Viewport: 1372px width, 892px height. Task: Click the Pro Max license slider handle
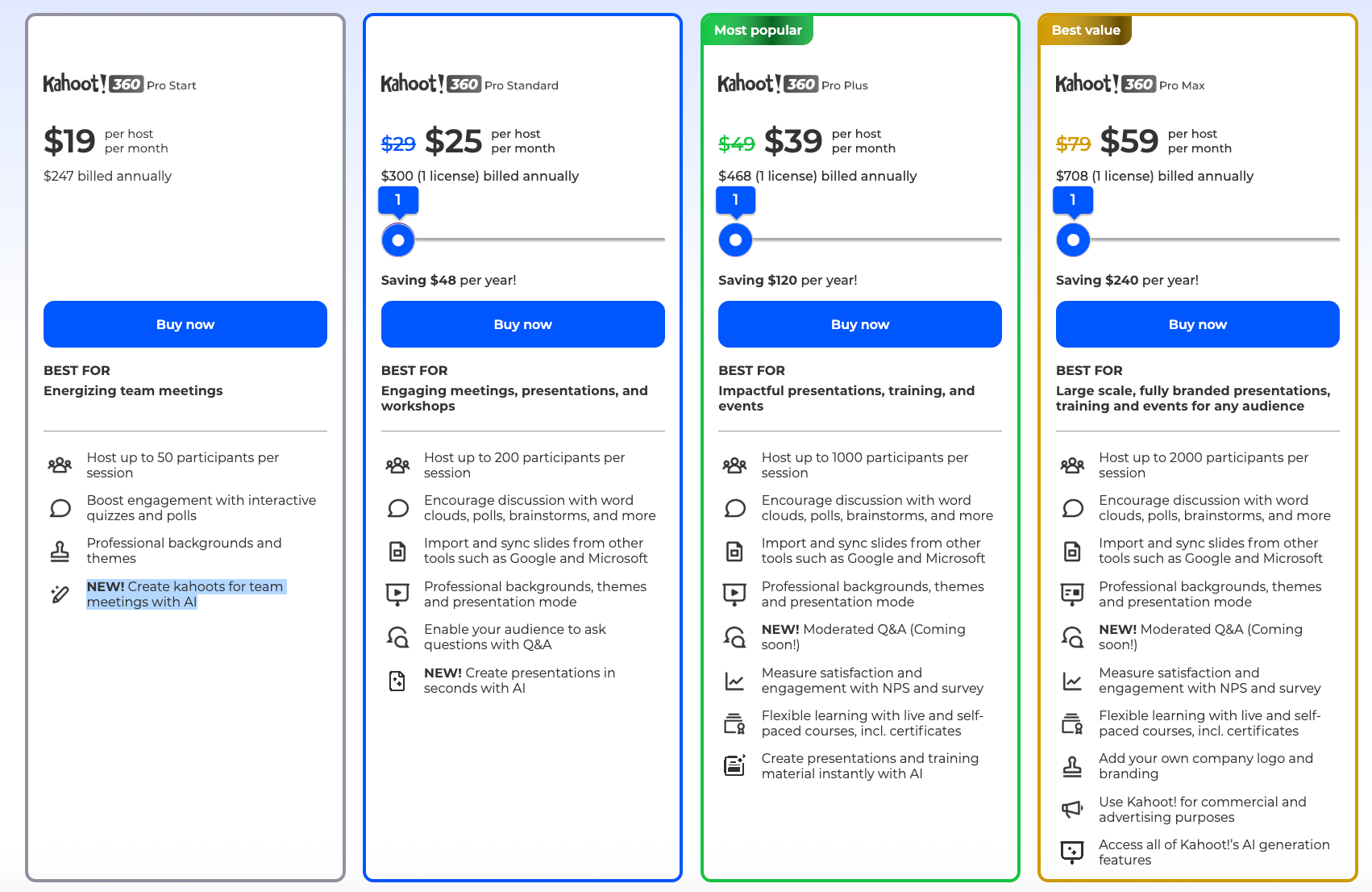[x=1073, y=240]
